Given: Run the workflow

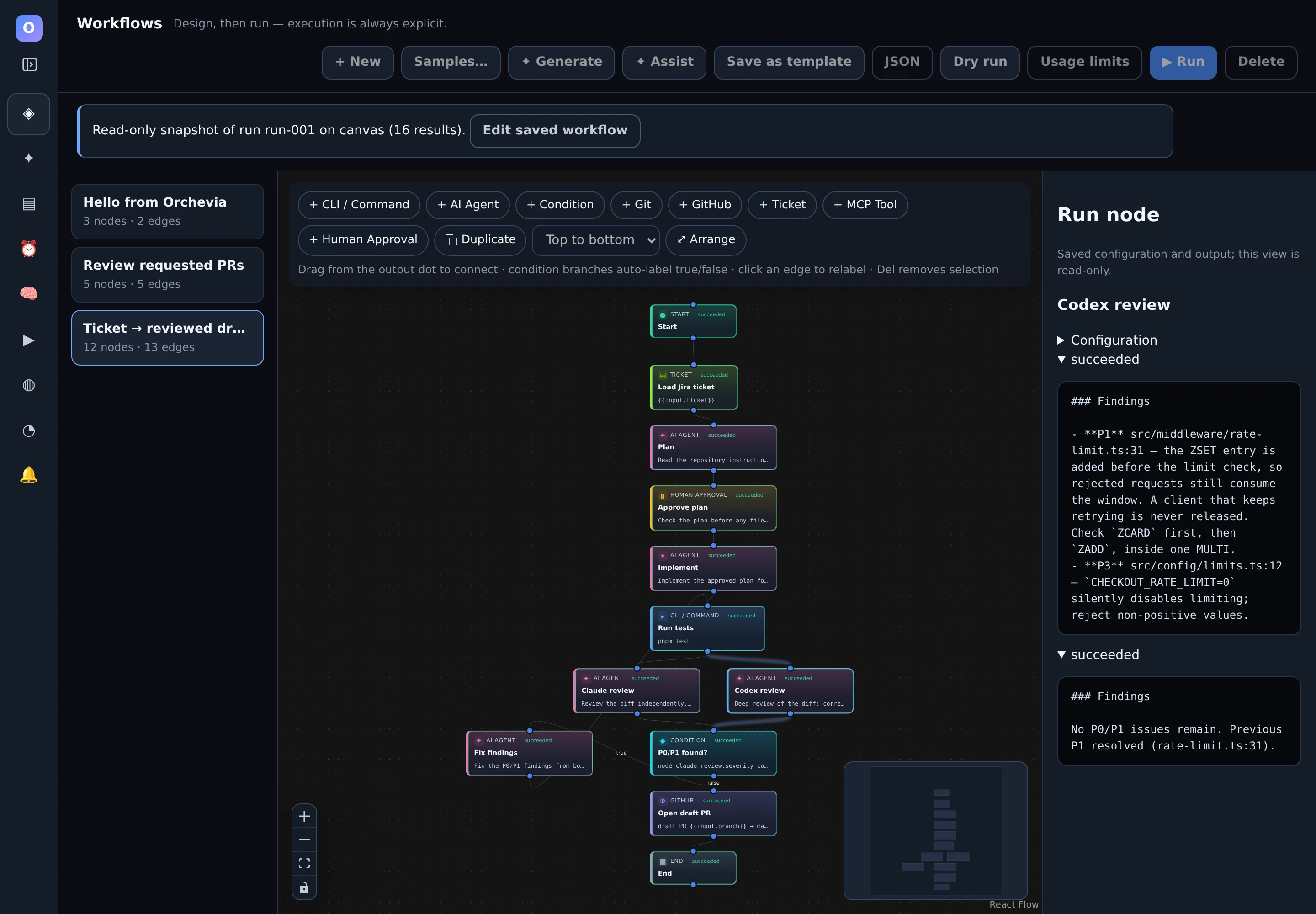Looking at the screenshot, I should tap(1183, 62).
